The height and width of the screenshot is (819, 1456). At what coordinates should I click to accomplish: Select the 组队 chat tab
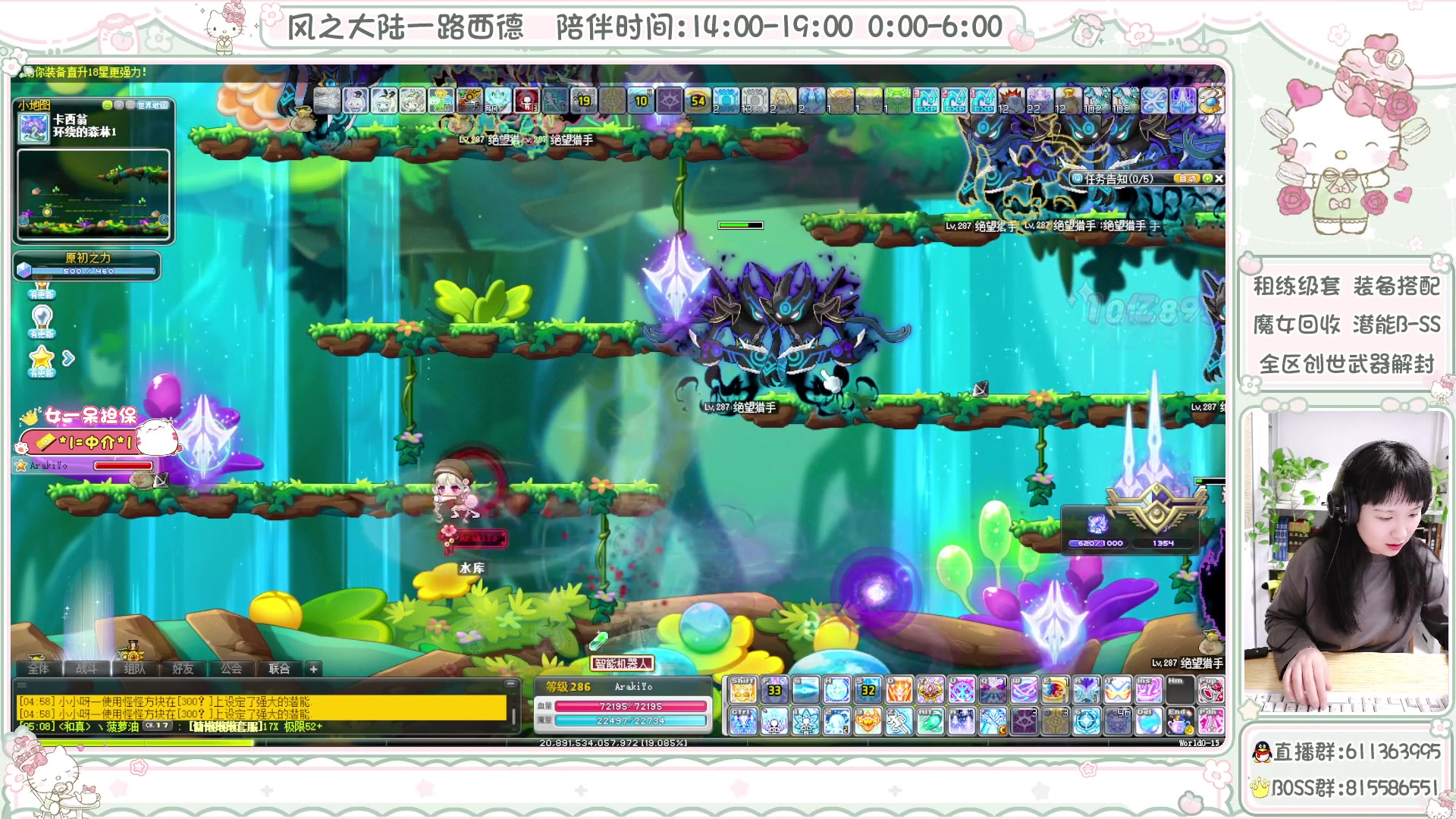(135, 669)
